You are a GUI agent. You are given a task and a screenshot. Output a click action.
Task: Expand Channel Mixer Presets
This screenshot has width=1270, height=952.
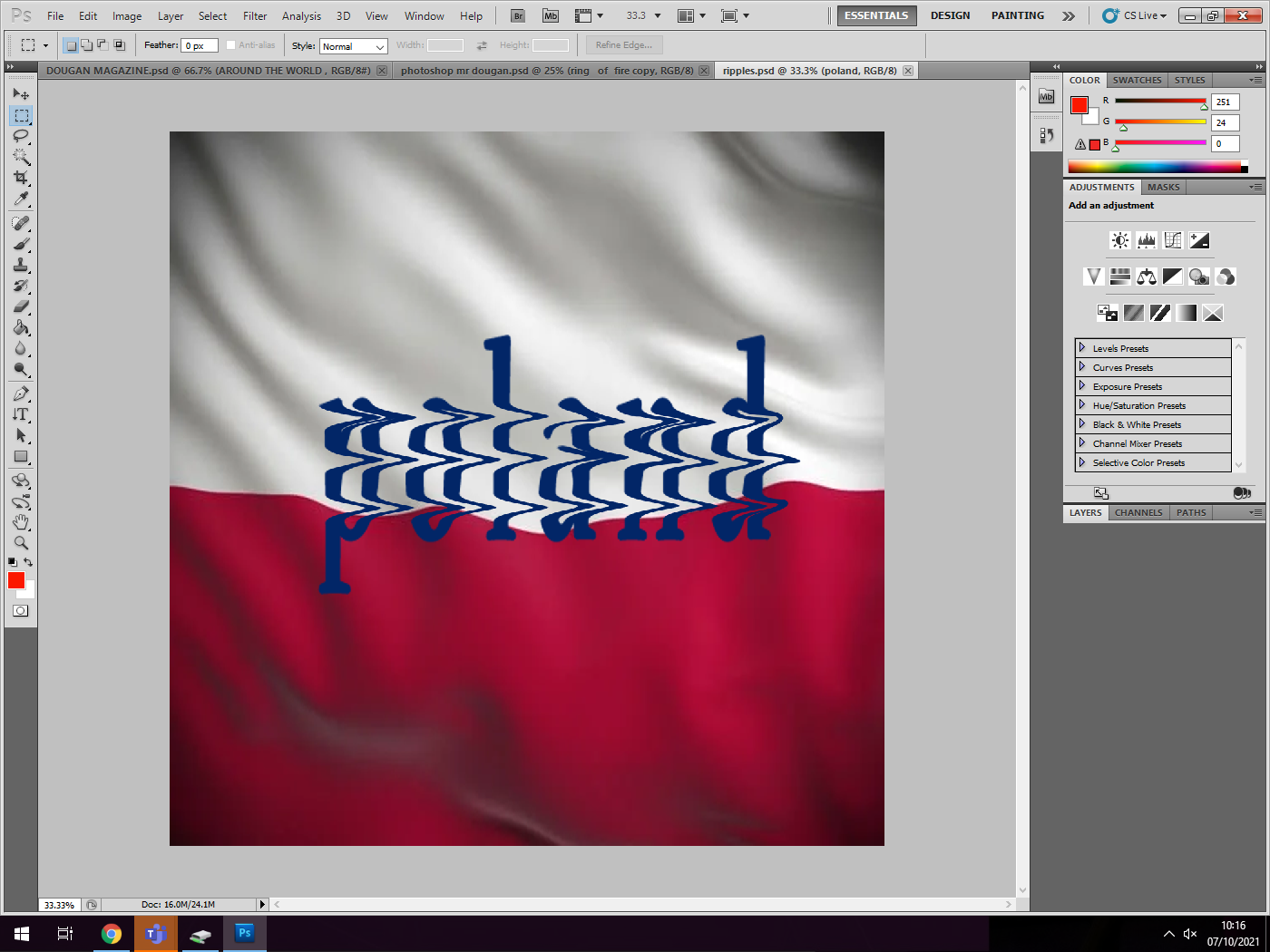point(1082,443)
